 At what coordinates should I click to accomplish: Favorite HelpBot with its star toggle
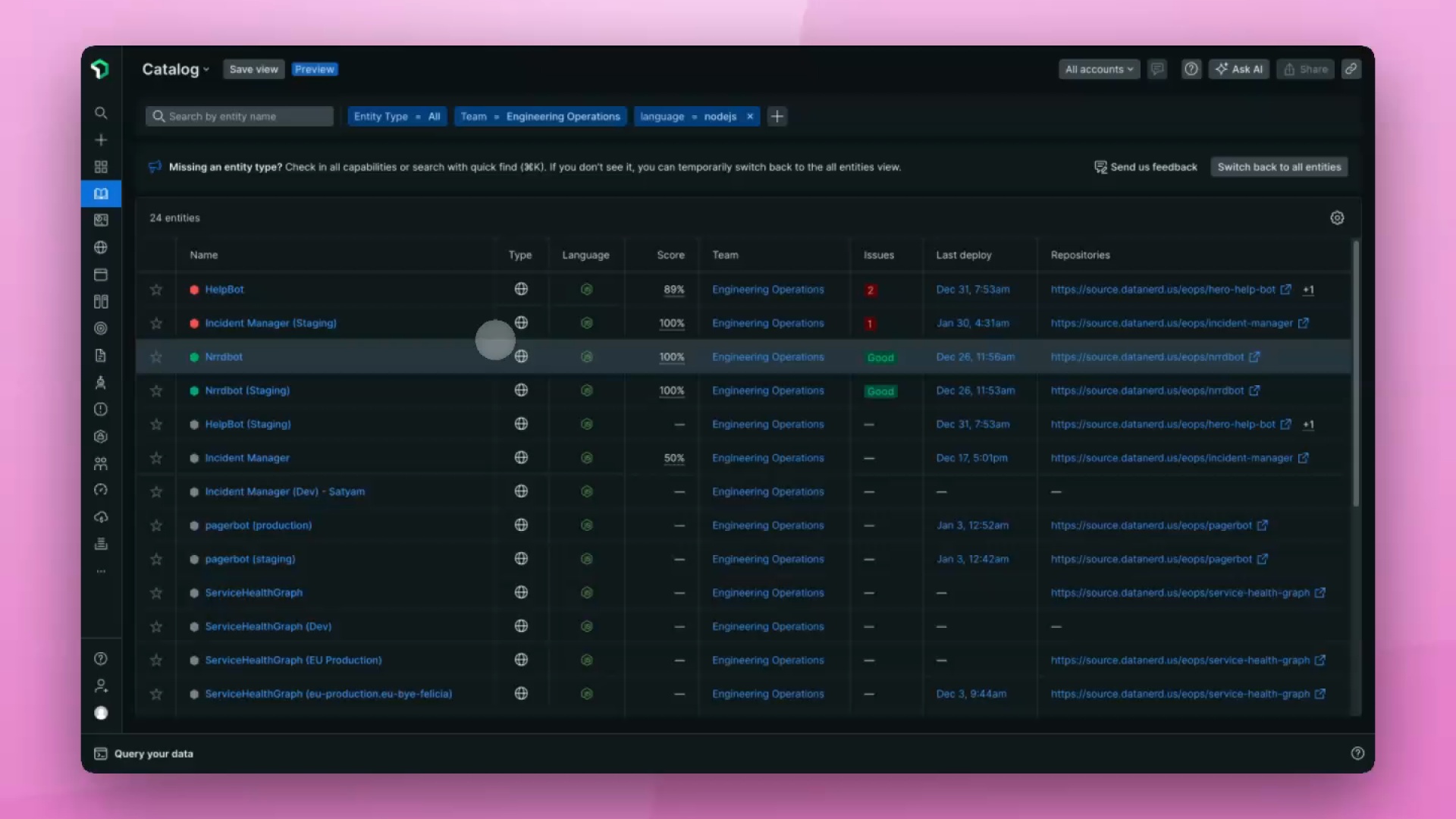(x=156, y=290)
